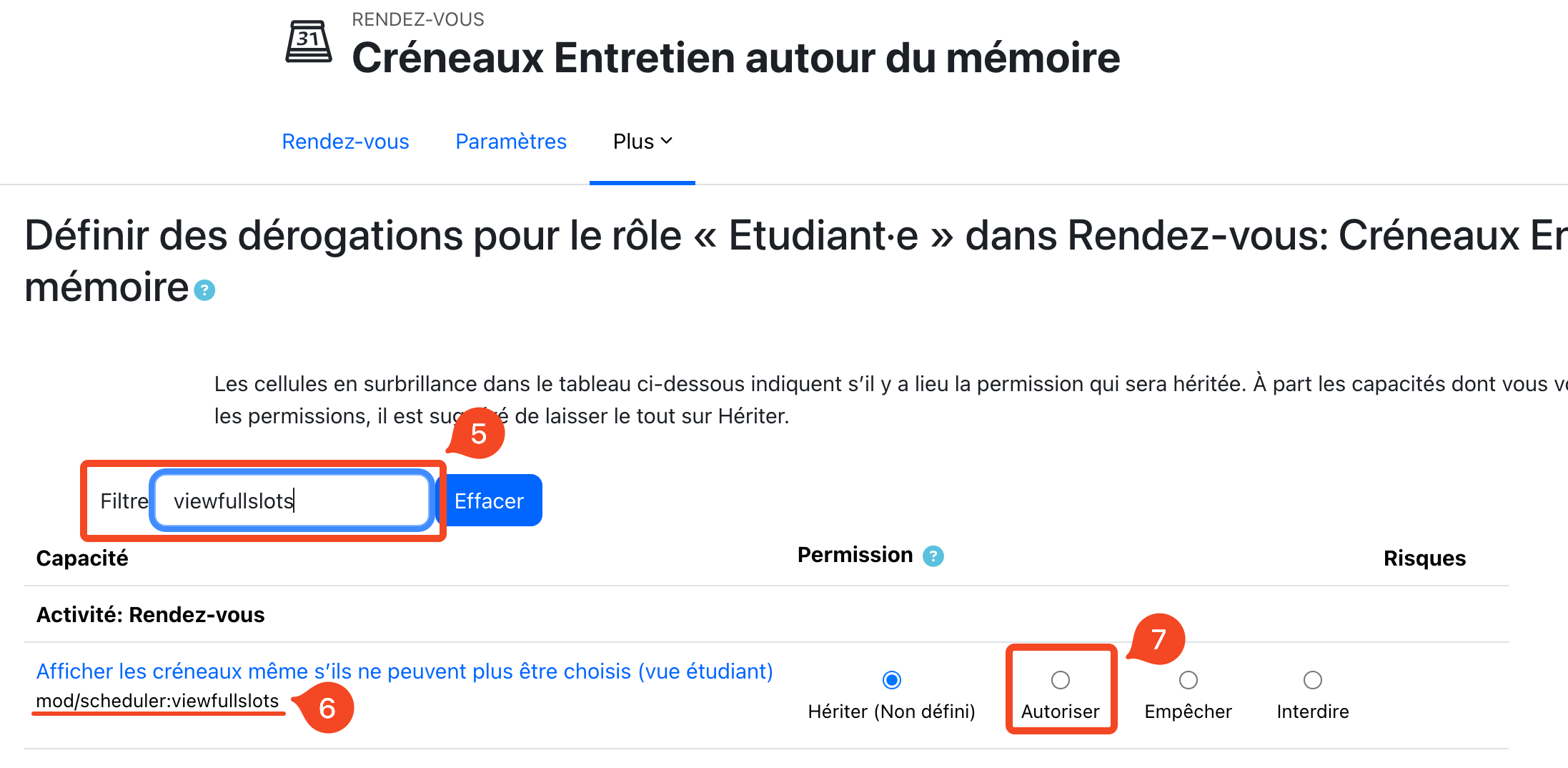1568x768 pixels.
Task: Click the Rendez-vous calendar activity icon
Action: click(309, 42)
